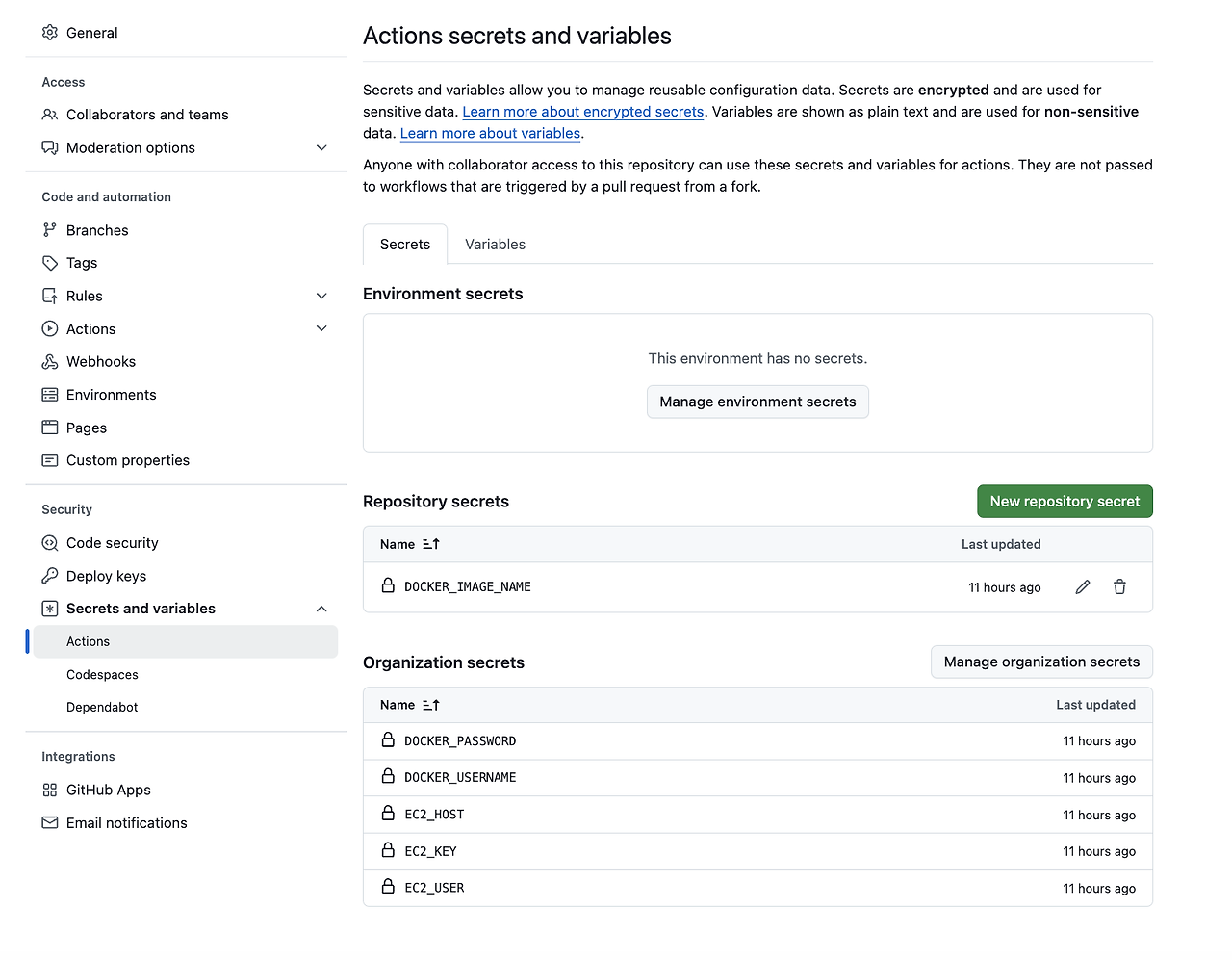
Task: Click the pencil edit icon for DOCKER_IMAGE_NAME
Action: pos(1083,587)
